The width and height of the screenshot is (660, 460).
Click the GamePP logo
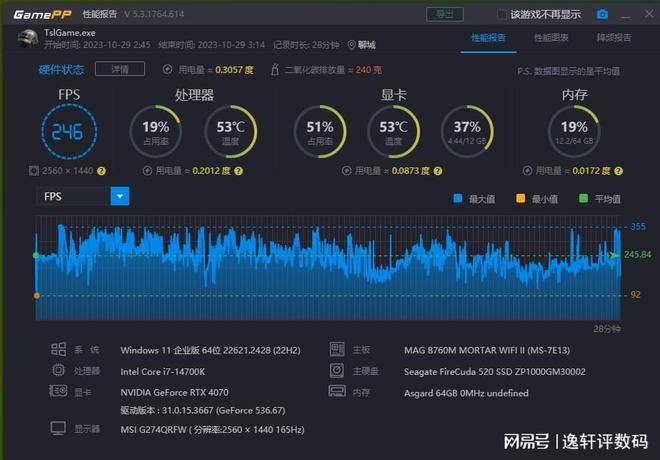point(42,15)
